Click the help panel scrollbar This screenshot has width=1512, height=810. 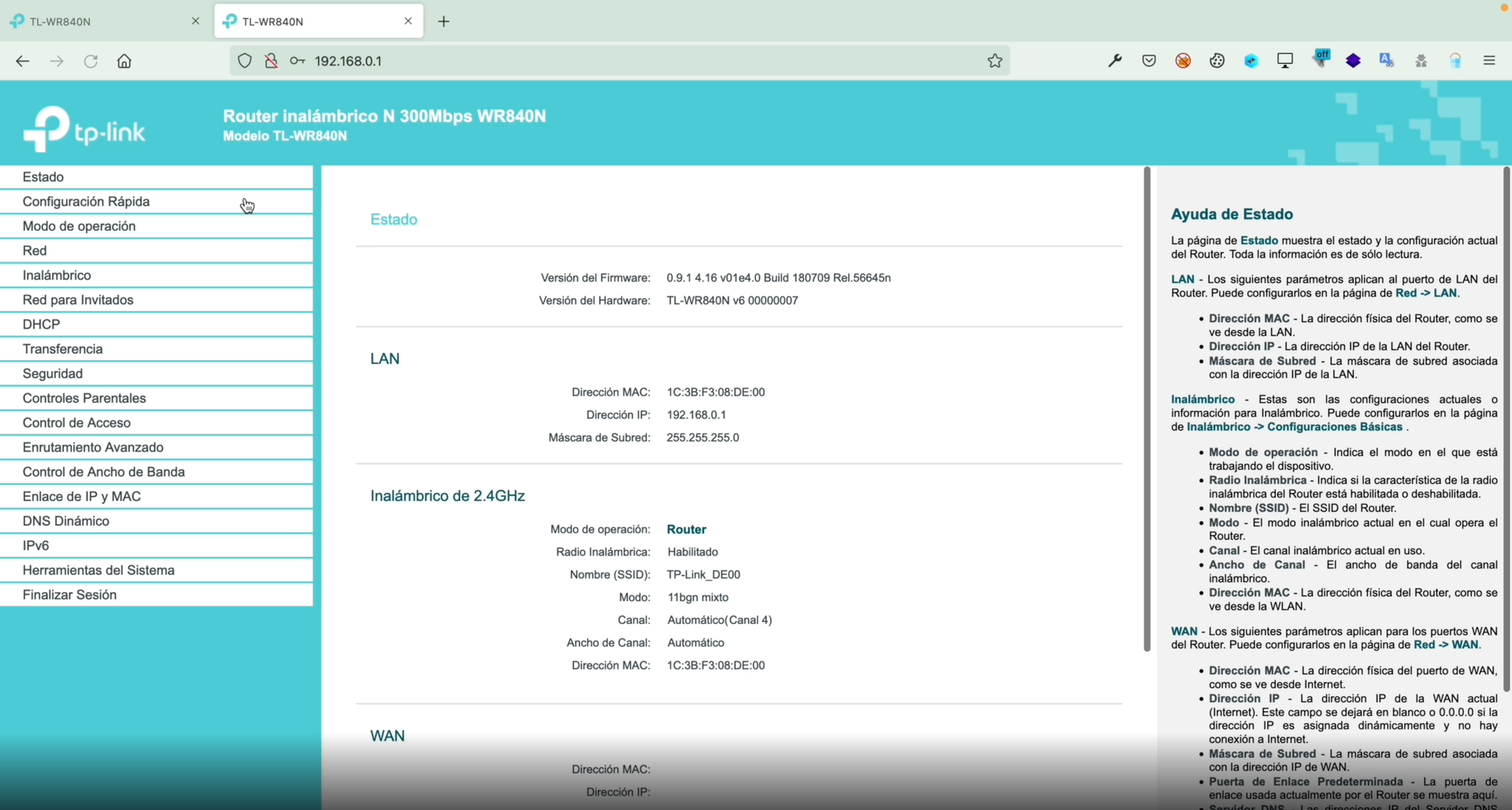point(1507,429)
